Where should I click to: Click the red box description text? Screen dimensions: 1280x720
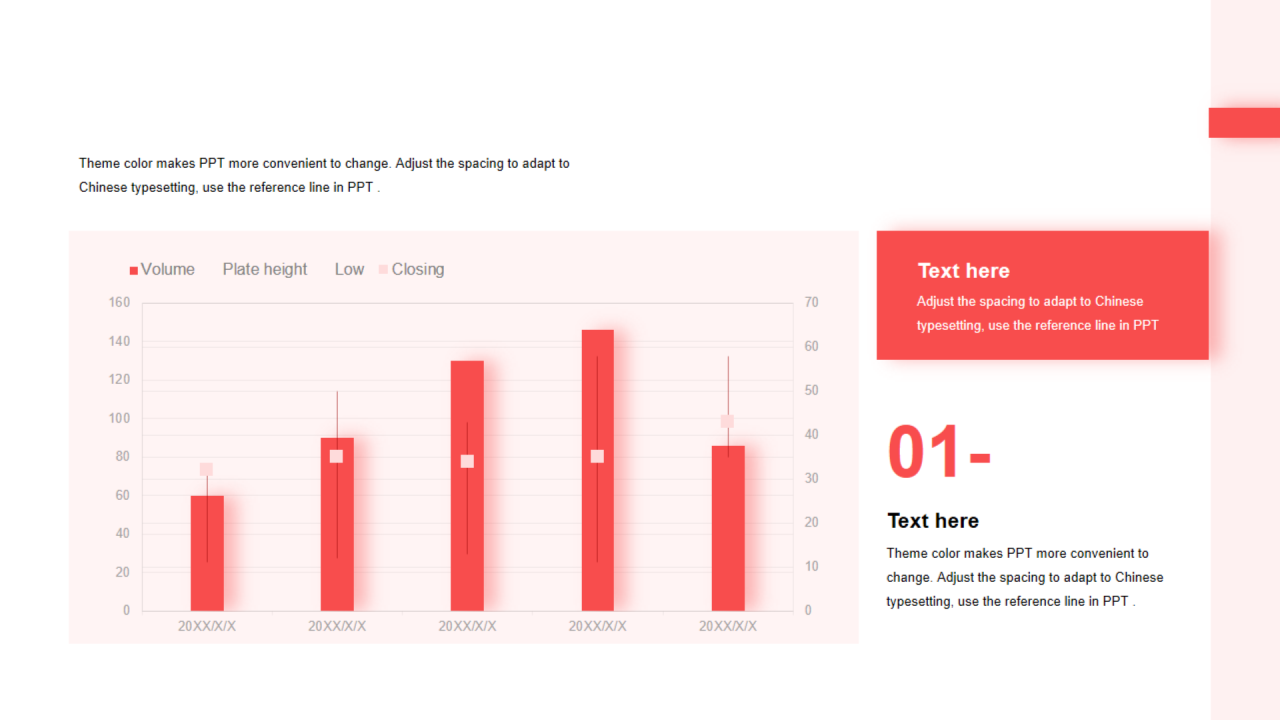point(1038,313)
